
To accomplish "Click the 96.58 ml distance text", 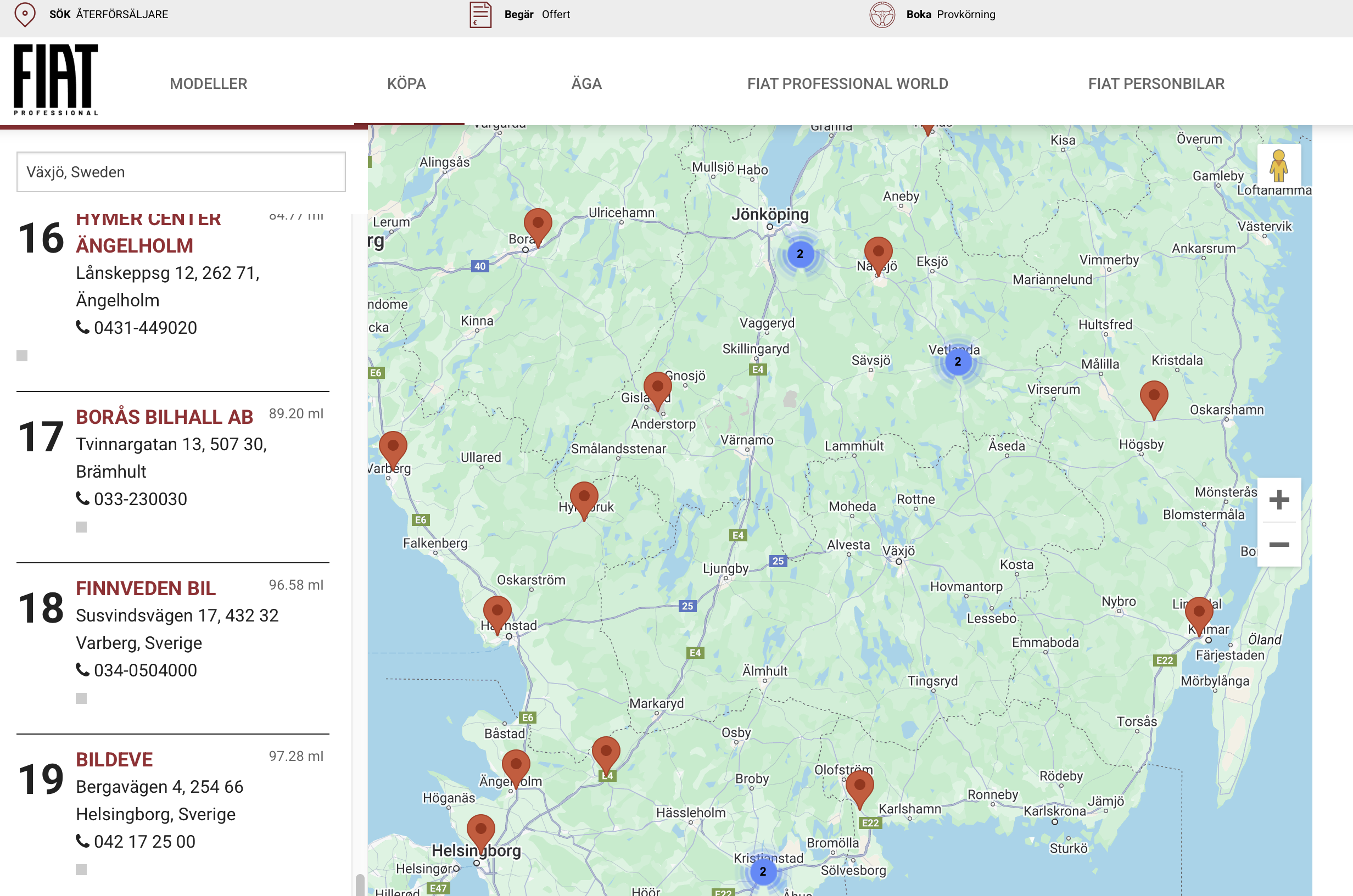I will [x=296, y=585].
